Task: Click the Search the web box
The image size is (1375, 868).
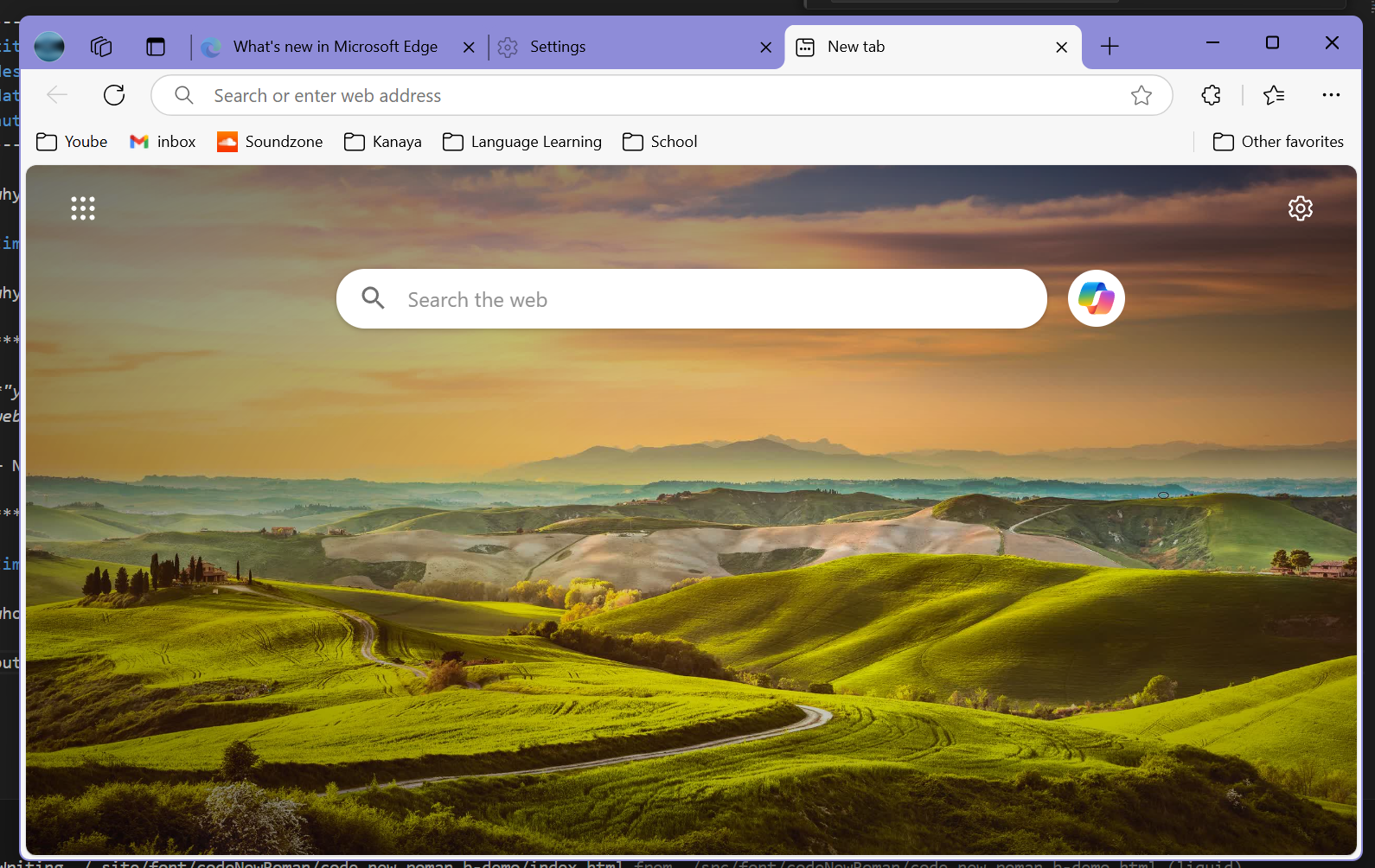Action: click(692, 299)
